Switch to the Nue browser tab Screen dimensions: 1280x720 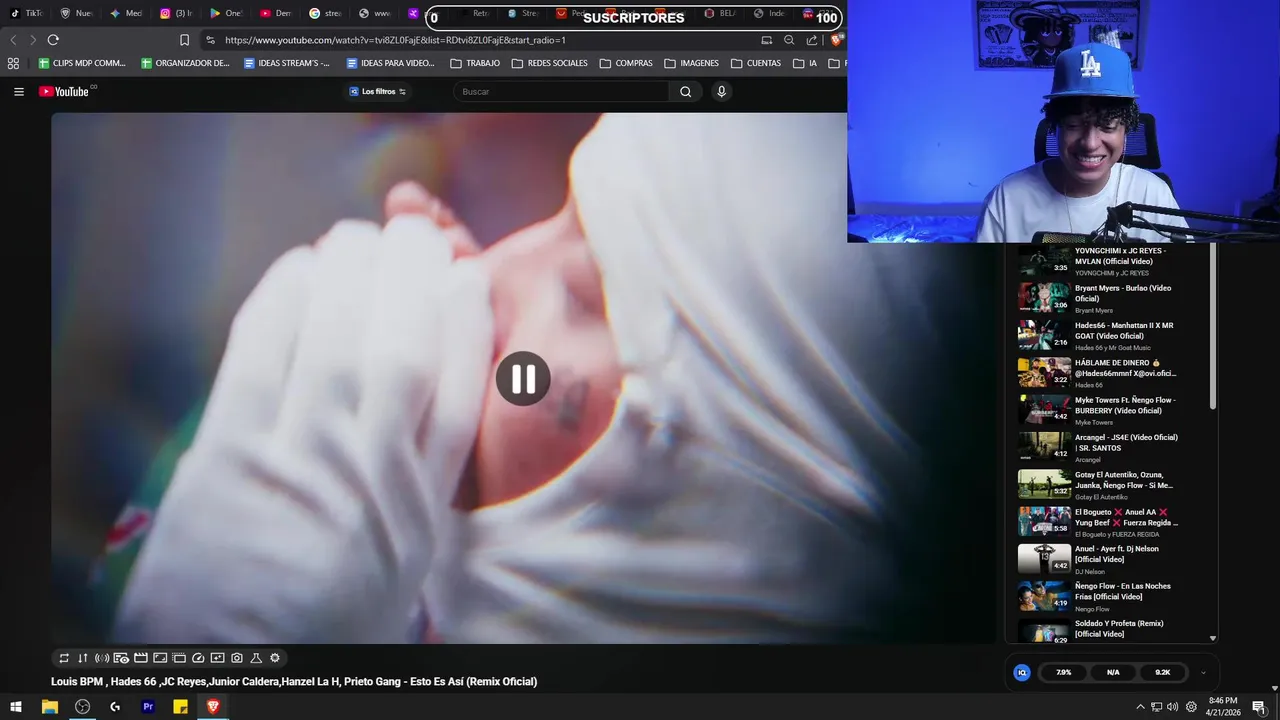(x=76, y=14)
